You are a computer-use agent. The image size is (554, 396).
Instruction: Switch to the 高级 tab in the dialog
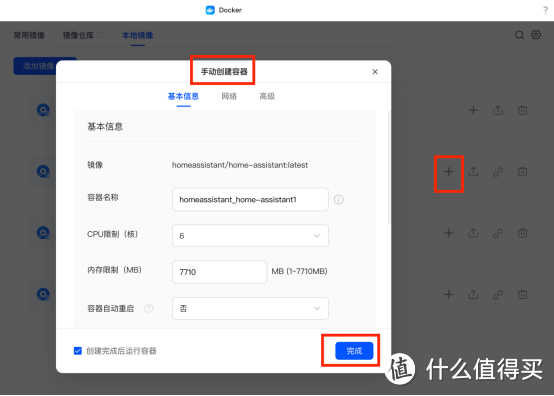[267, 96]
